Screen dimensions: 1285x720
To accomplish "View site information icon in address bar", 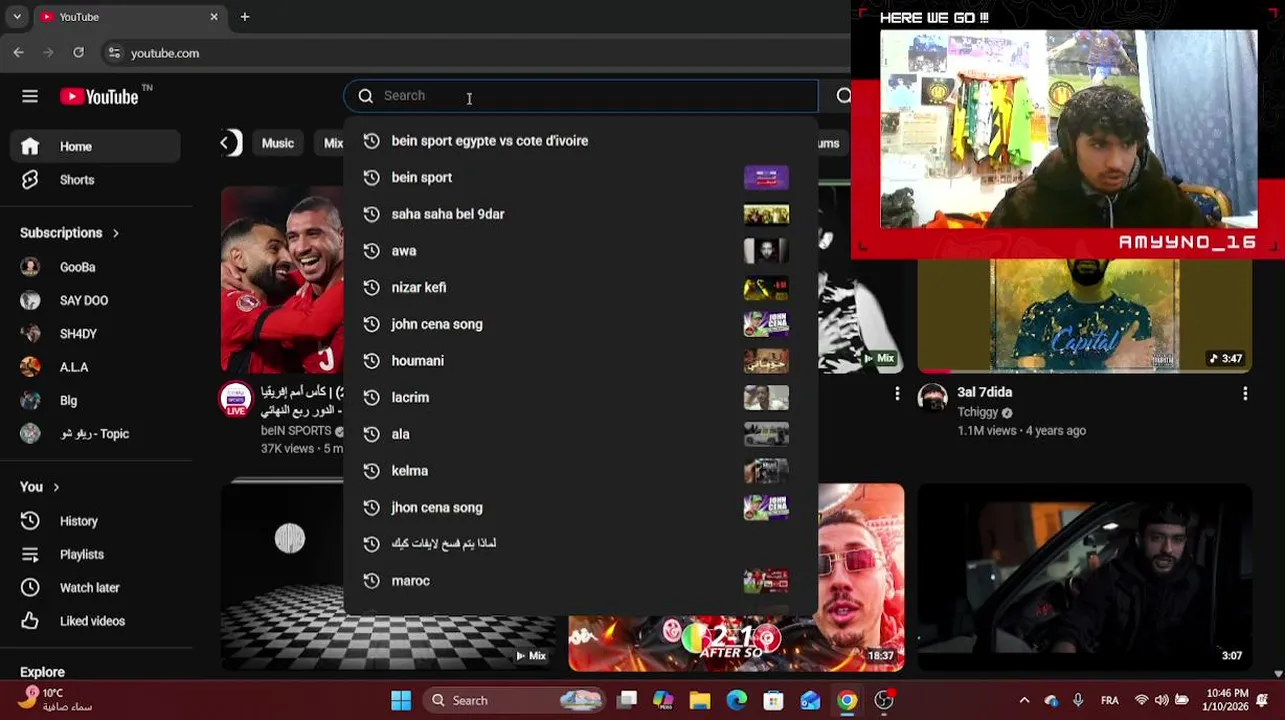I will tap(114, 53).
